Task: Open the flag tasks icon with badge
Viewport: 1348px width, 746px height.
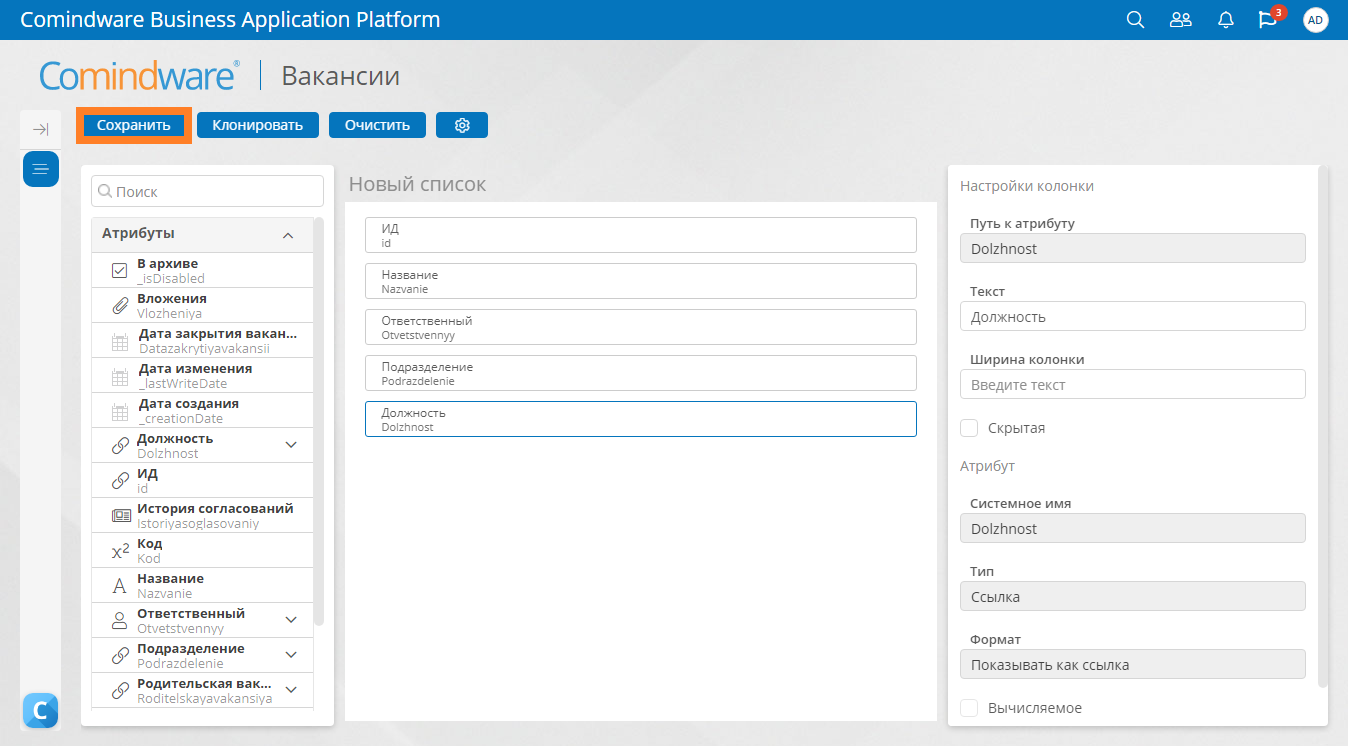Action: 1268,20
